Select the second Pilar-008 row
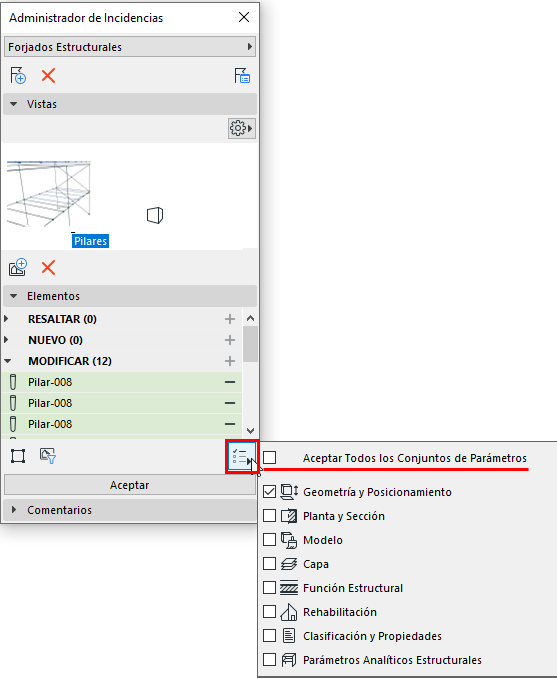This screenshot has height=679, width=557. coord(122,403)
